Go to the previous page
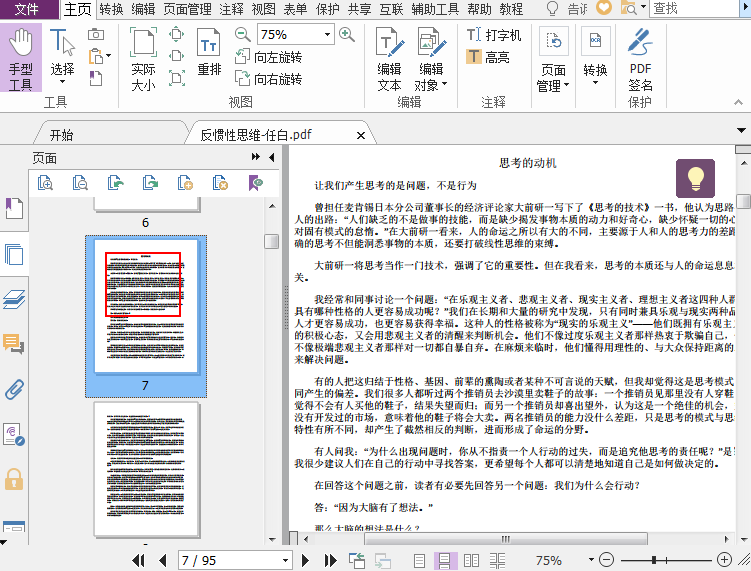The image size is (751, 571). pyautogui.click(x=163, y=560)
